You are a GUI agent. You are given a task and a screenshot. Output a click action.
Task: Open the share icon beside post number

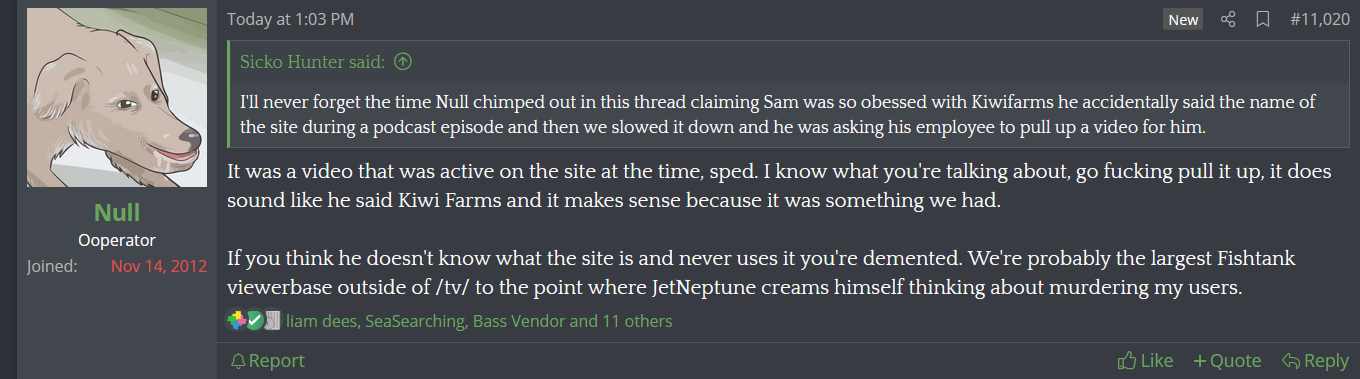pos(1229,19)
